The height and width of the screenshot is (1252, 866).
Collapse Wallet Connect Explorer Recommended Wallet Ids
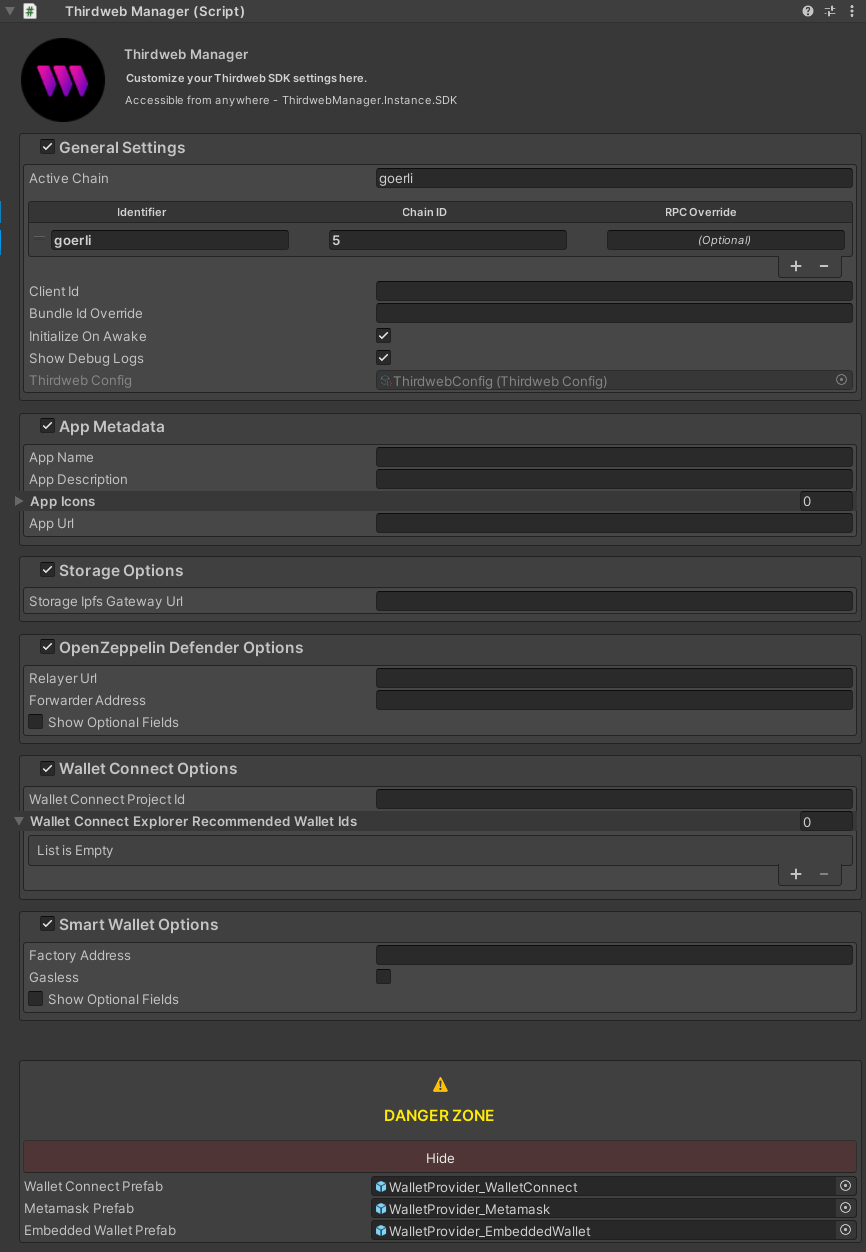(18, 821)
